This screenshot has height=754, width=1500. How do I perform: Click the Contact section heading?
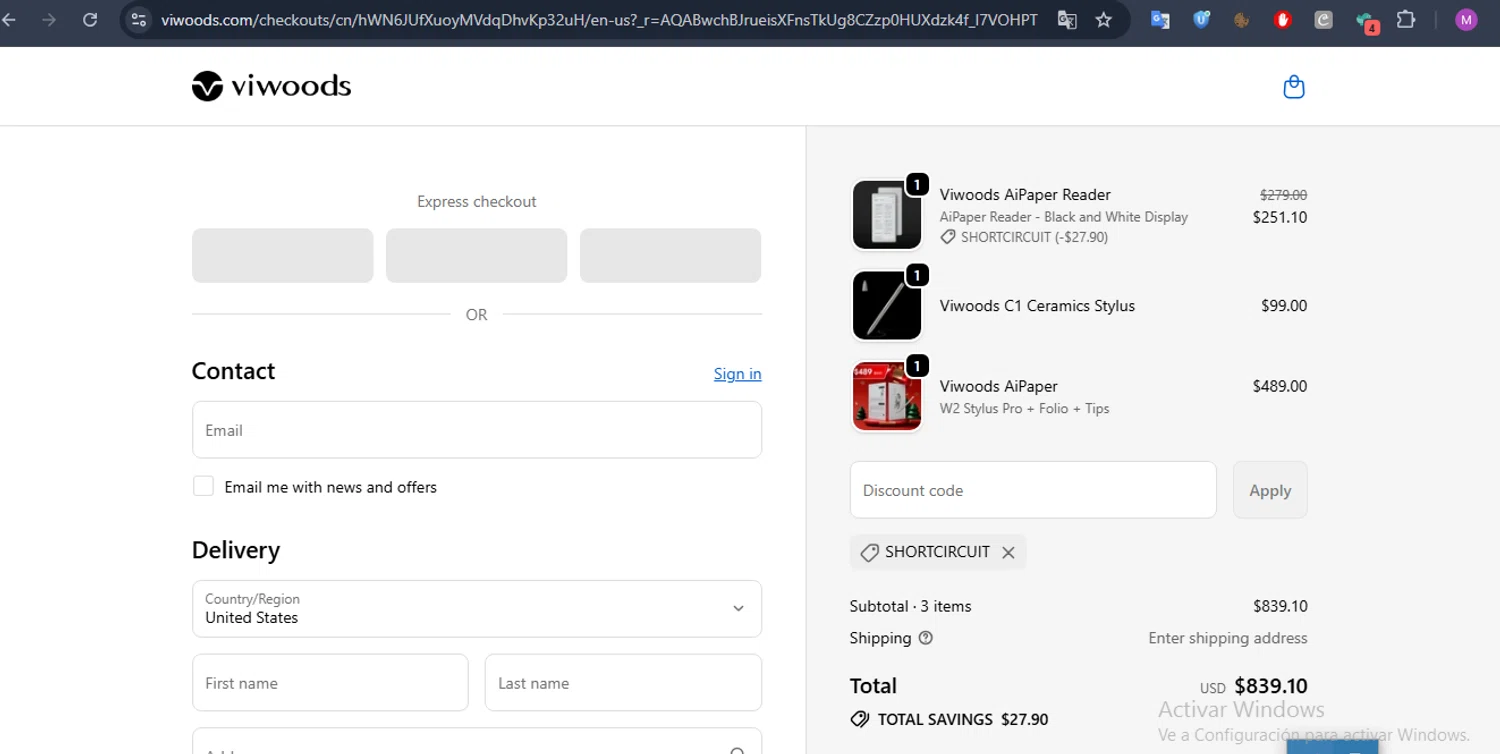coord(233,371)
